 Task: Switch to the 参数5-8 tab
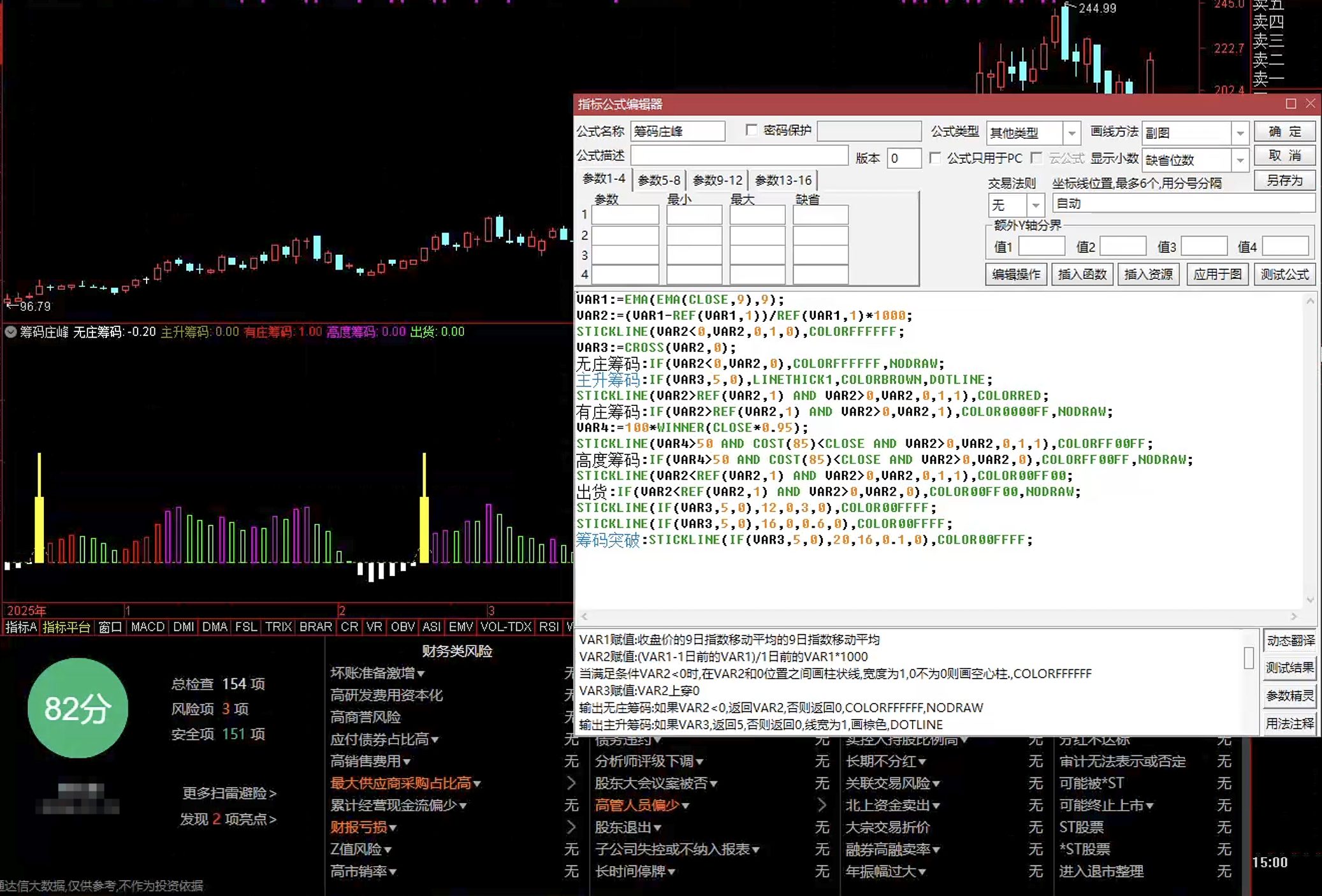point(658,180)
